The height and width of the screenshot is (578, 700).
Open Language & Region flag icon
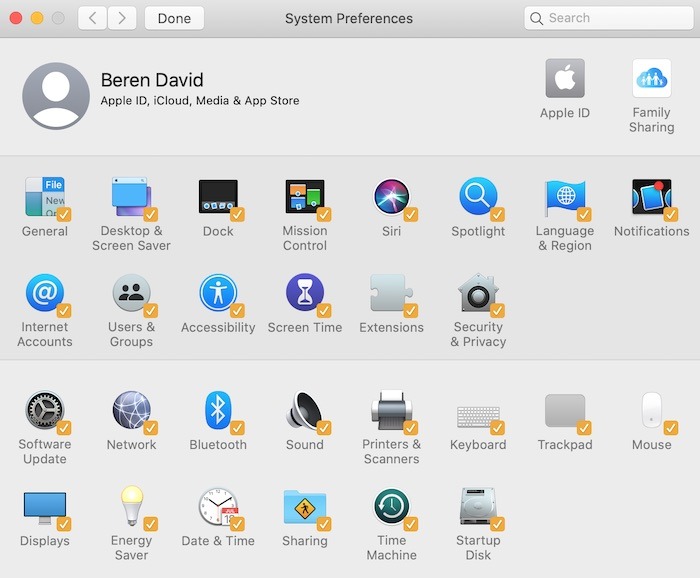[x=565, y=196]
